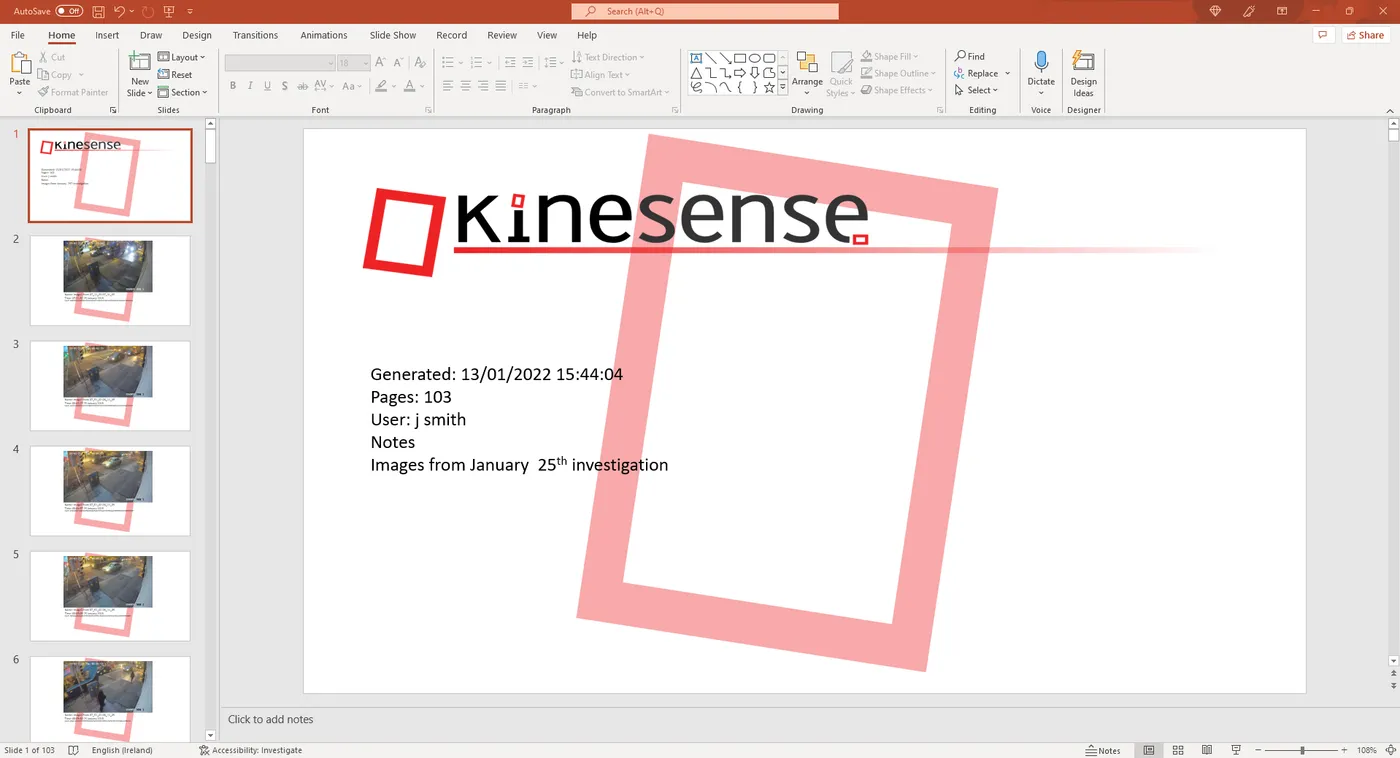Open Design Ideas pane
This screenshot has width=1400, height=758.
[1083, 74]
